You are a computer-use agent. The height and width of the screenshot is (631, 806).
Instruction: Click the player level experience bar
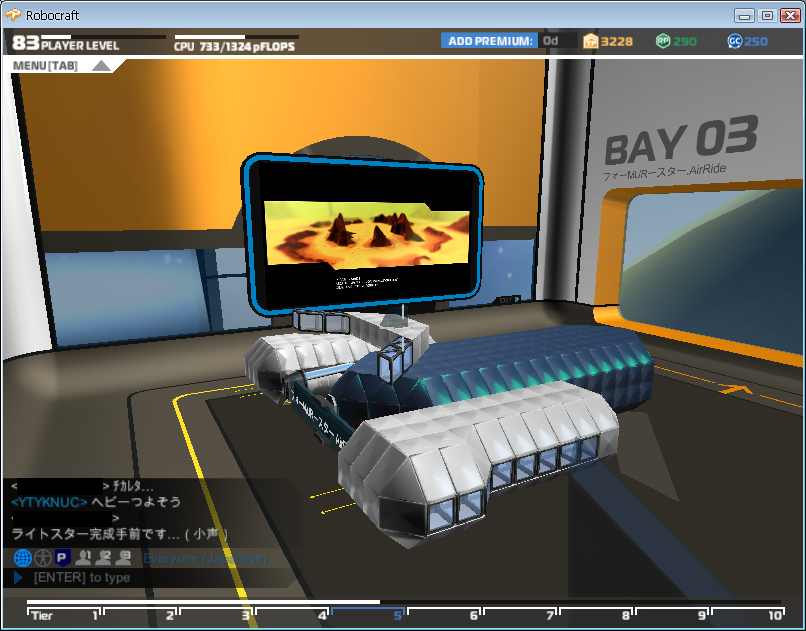(x=103, y=37)
